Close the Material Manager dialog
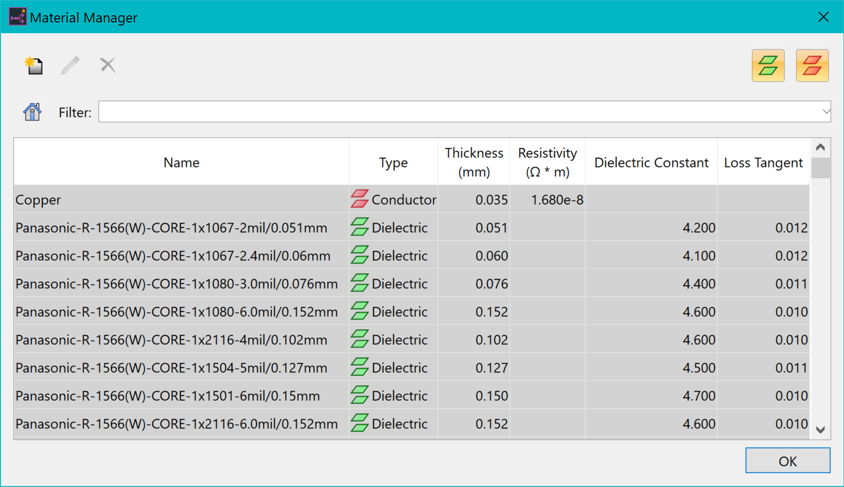This screenshot has width=844, height=487. [x=823, y=17]
